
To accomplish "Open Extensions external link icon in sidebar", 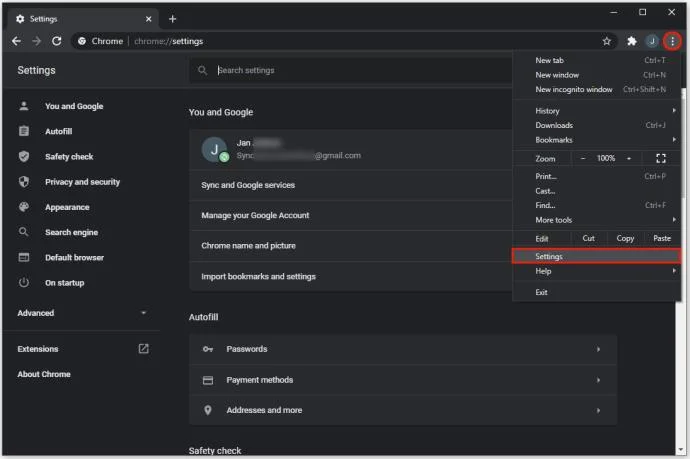I will [143, 349].
